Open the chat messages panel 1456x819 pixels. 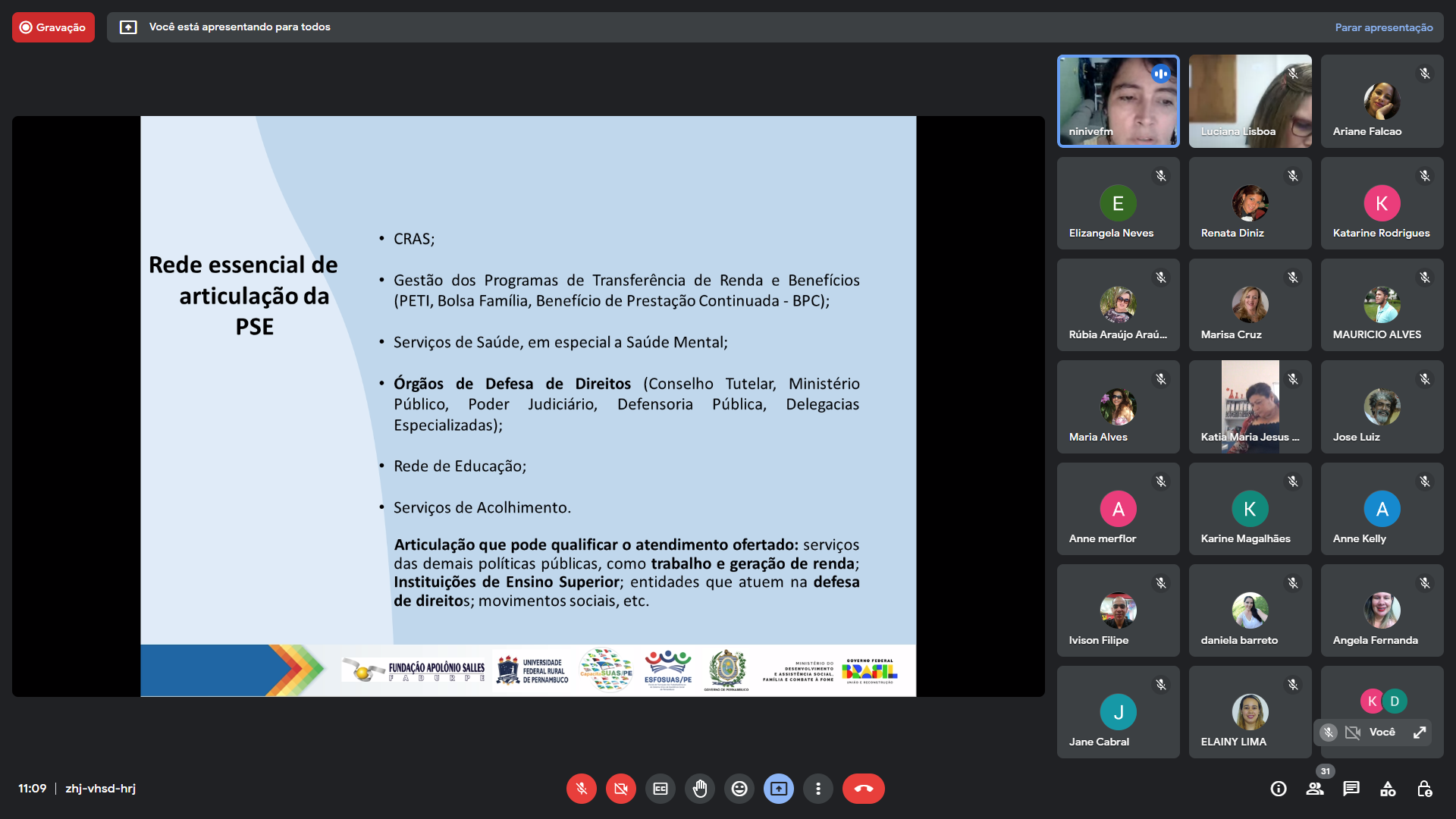(x=1351, y=789)
